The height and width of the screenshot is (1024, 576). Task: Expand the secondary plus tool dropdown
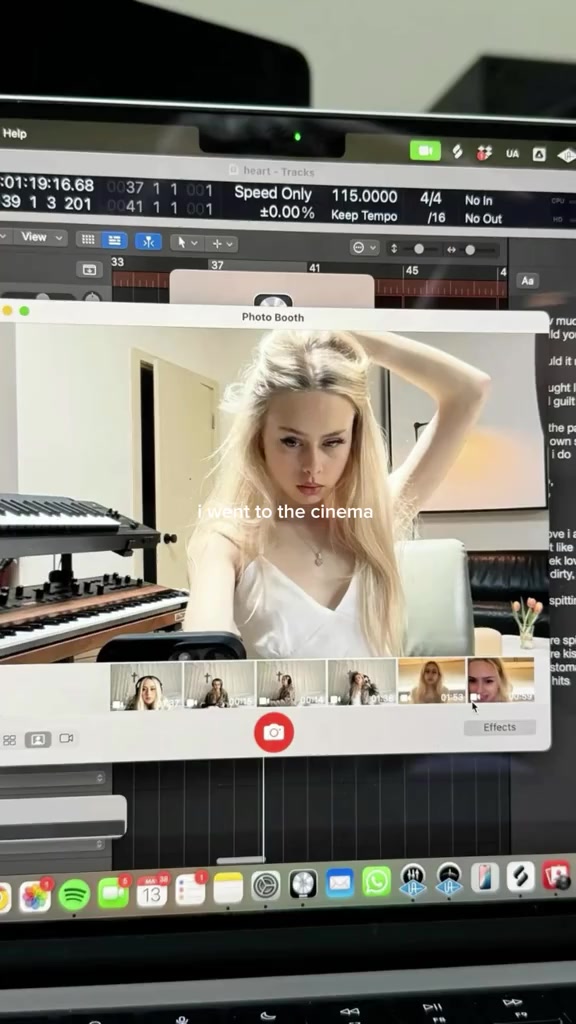(221, 244)
